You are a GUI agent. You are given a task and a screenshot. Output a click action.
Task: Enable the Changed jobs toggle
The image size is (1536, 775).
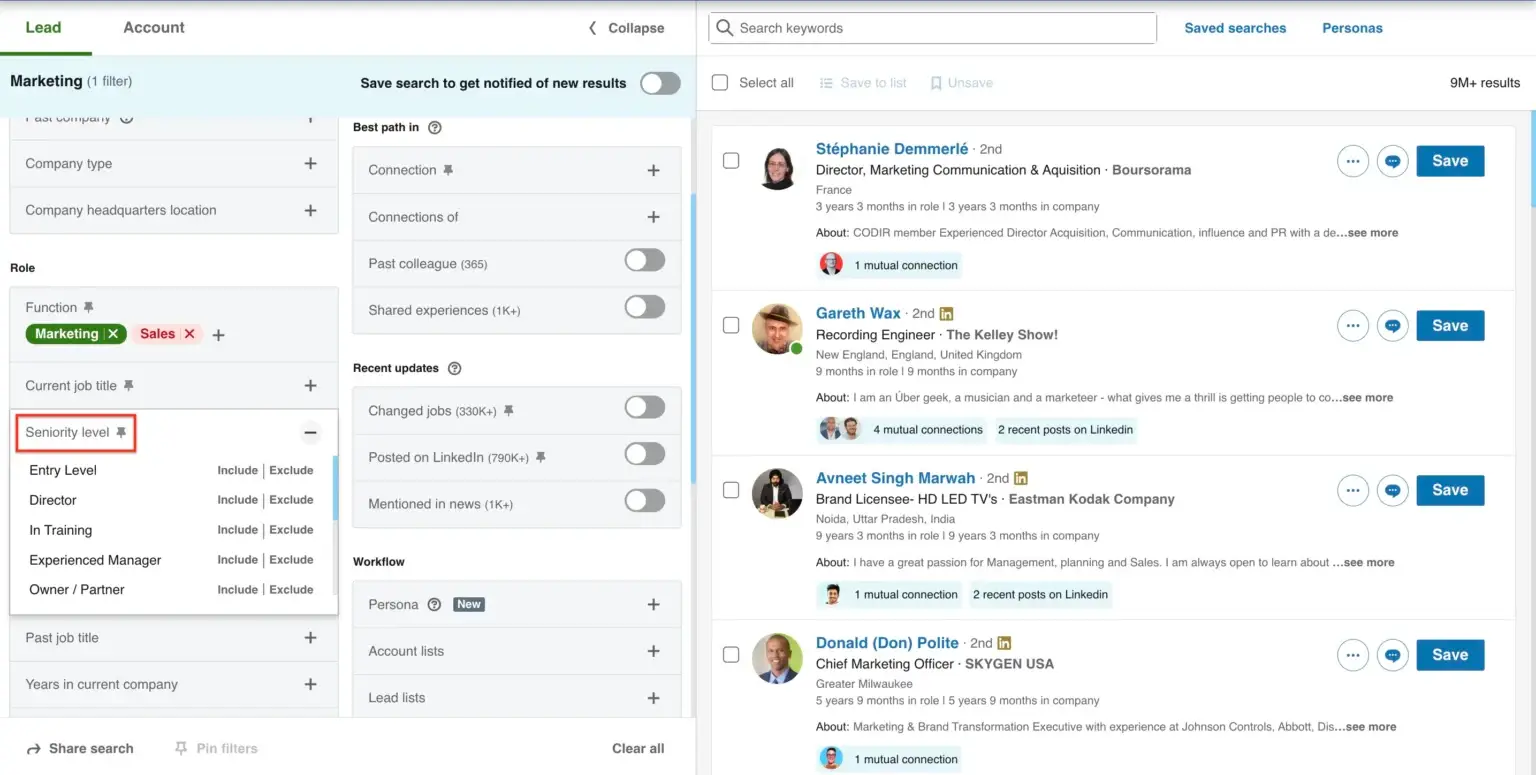pyautogui.click(x=644, y=407)
